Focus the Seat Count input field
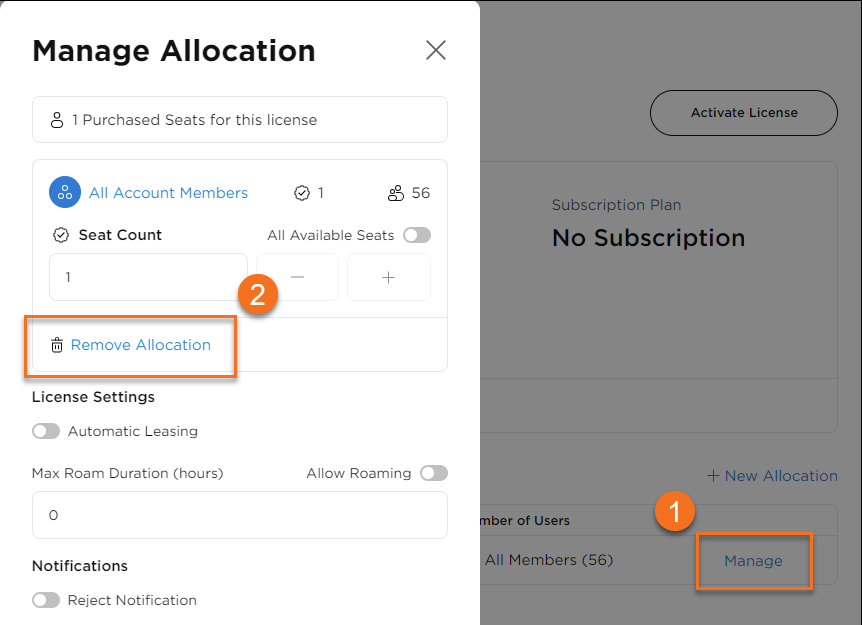This screenshot has height=625, width=862. click(140, 277)
